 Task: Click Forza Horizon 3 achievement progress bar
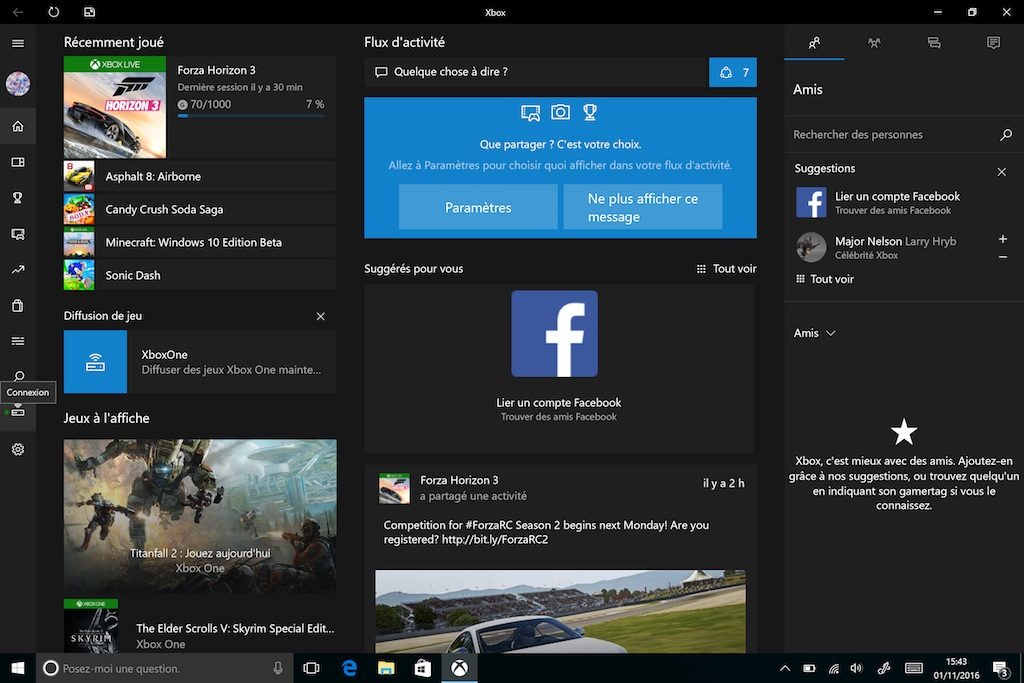pyautogui.click(x=251, y=116)
